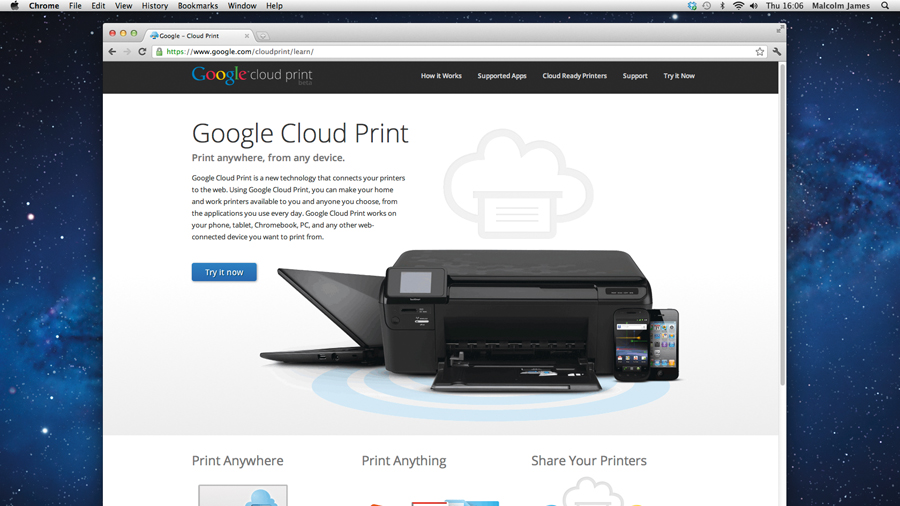Screen dimensions: 900x506
Task: Click 'Print anywhere, from any device.' subtitle
Action: [268, 158]
